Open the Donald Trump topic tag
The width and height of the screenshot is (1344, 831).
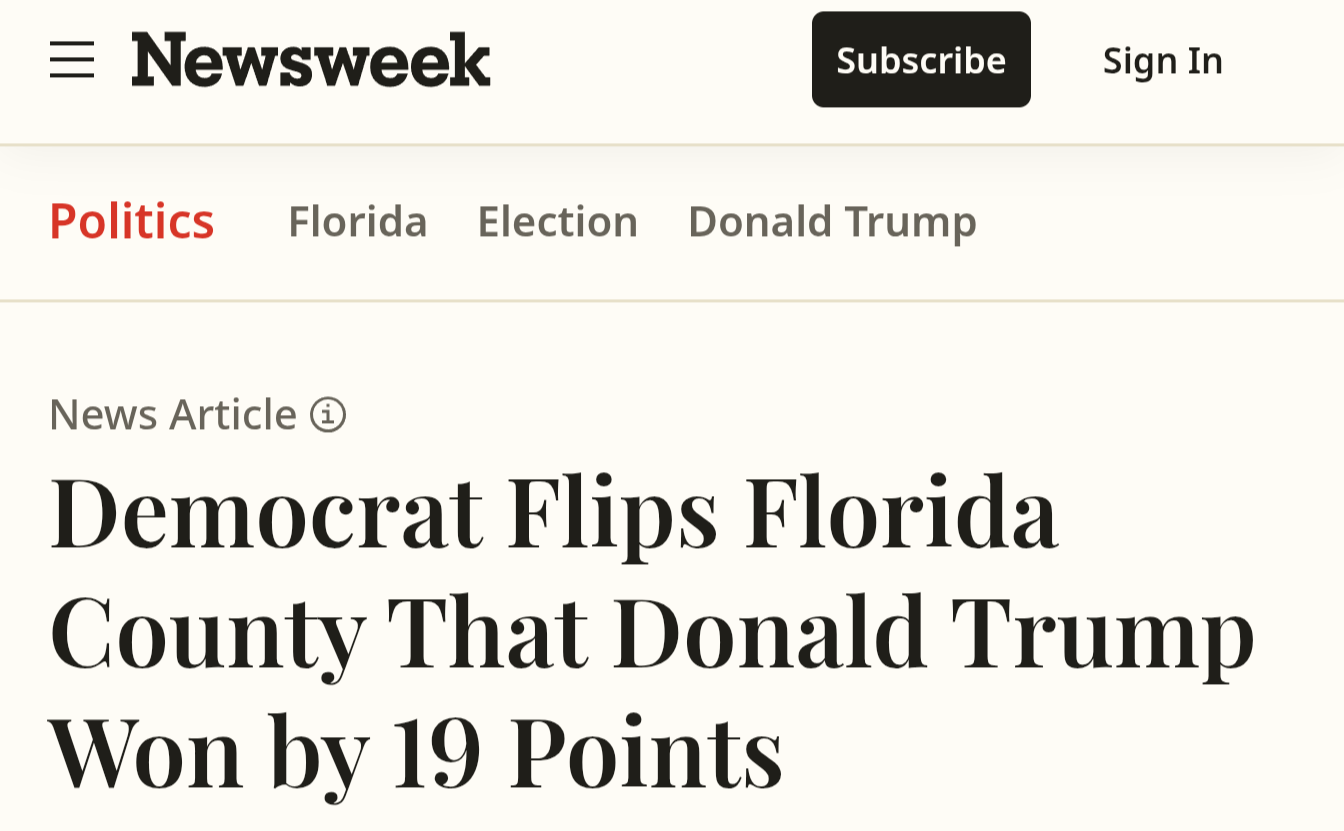pyautogui.click(x=832, y=221)
